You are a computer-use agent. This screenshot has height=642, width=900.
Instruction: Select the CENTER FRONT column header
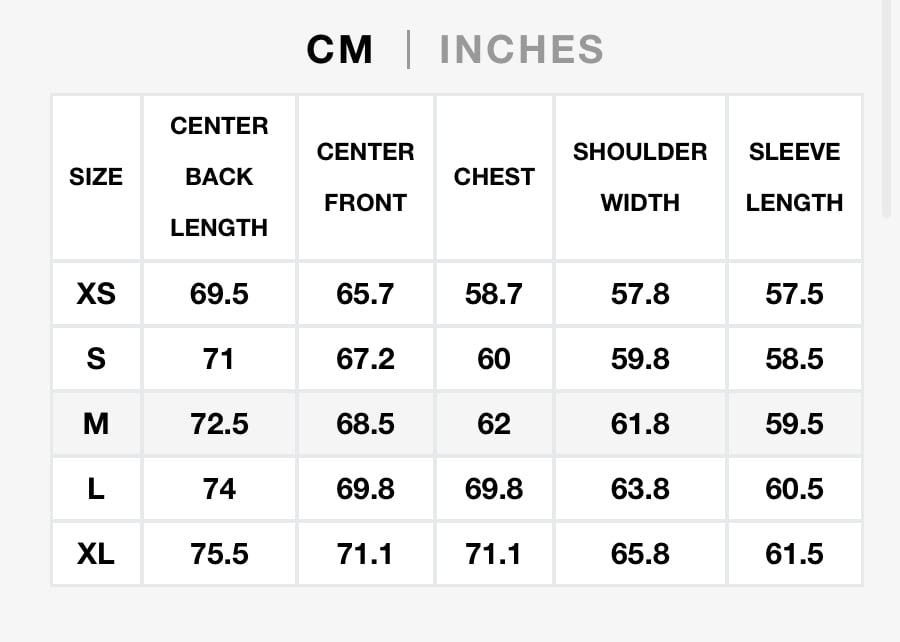365,177
